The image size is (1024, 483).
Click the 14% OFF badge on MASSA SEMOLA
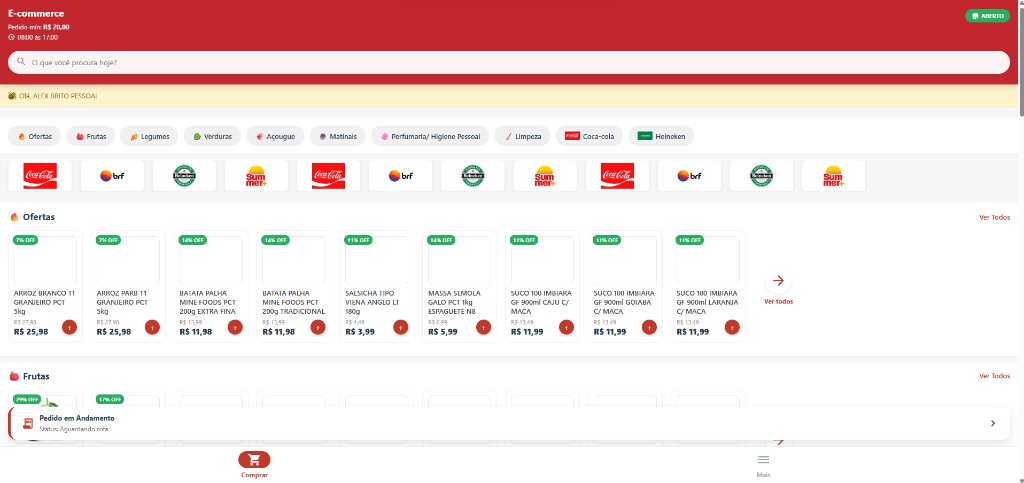[440, 240]
